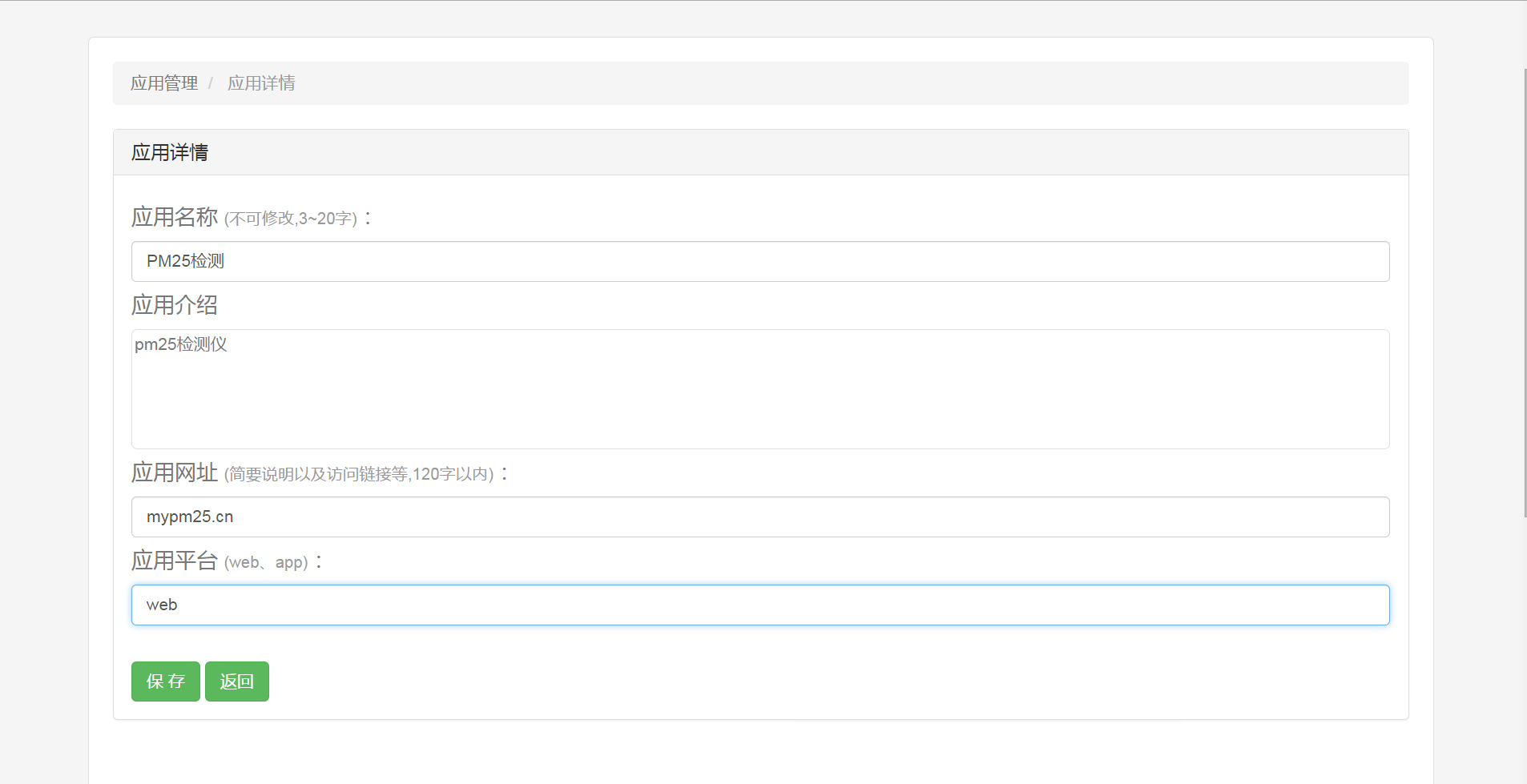Click the 应用网址 field label
The height and width of the screenshot is (784, 1527).
click(x=175, y=472)
